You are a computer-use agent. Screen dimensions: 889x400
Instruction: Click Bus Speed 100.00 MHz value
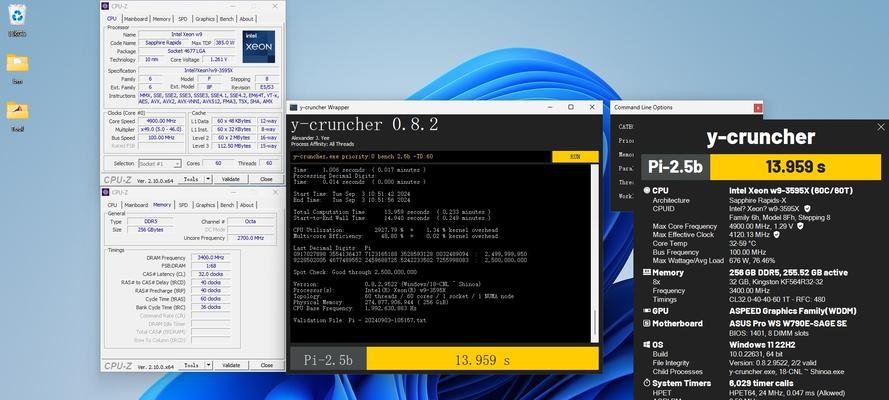click(x=161, y=138)
